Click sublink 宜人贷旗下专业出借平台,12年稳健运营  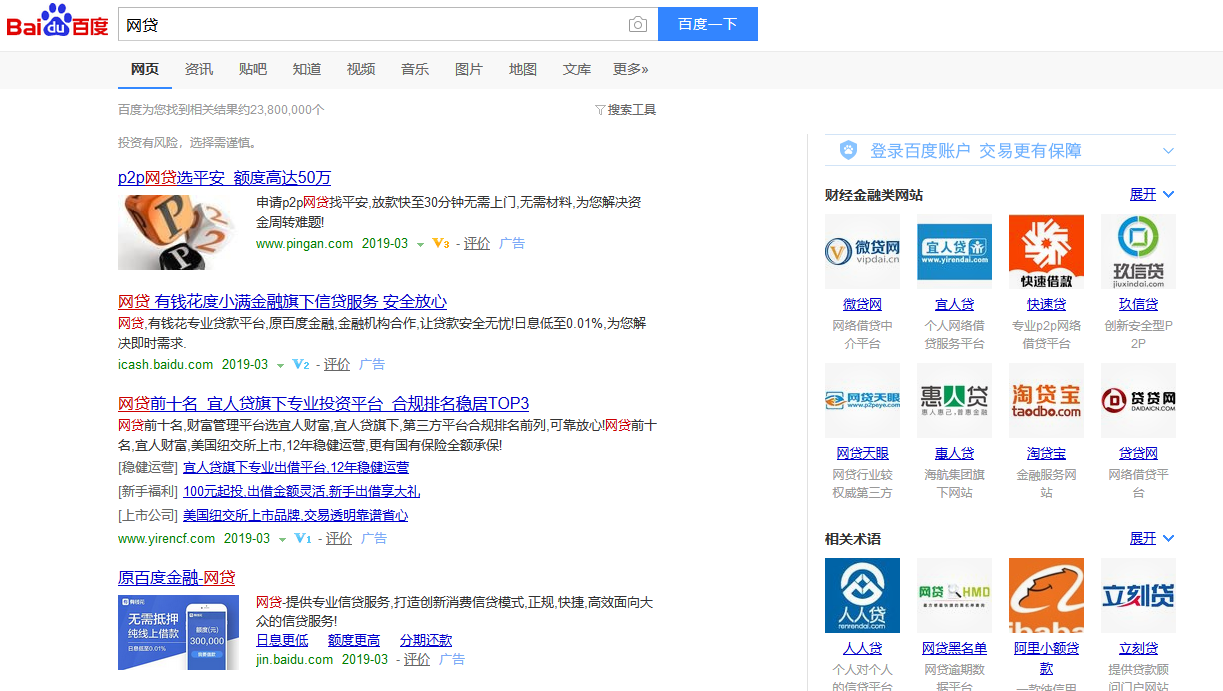(x=296, y=467)
